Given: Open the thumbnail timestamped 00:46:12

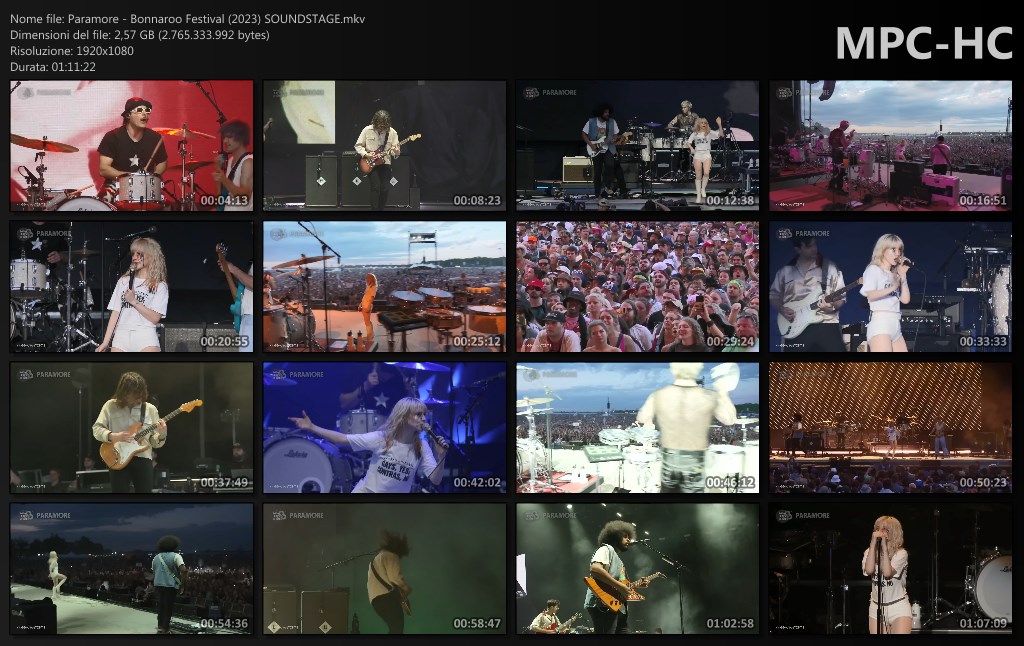Looking at the screenshot, I should (637, 428).
